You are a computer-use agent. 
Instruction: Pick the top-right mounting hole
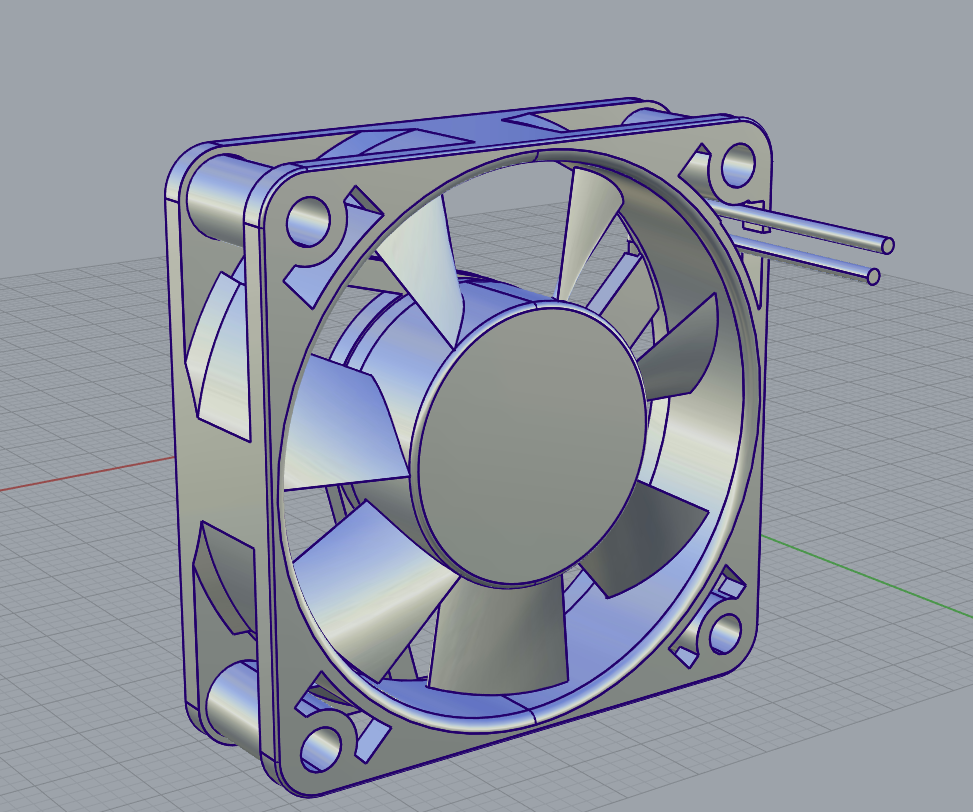[x=738, y=165]
